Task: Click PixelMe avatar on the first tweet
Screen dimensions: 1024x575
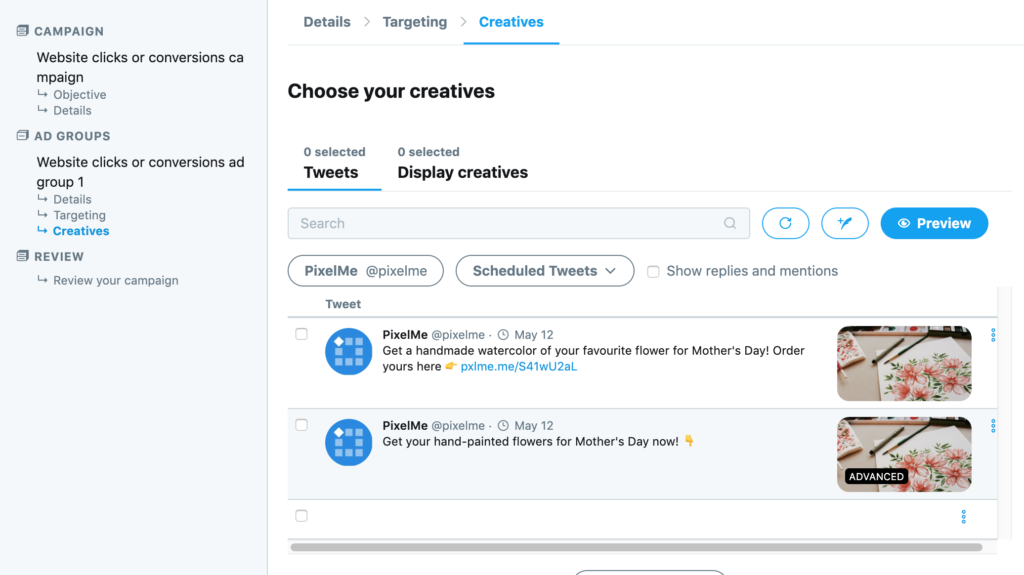Action: 348,351
